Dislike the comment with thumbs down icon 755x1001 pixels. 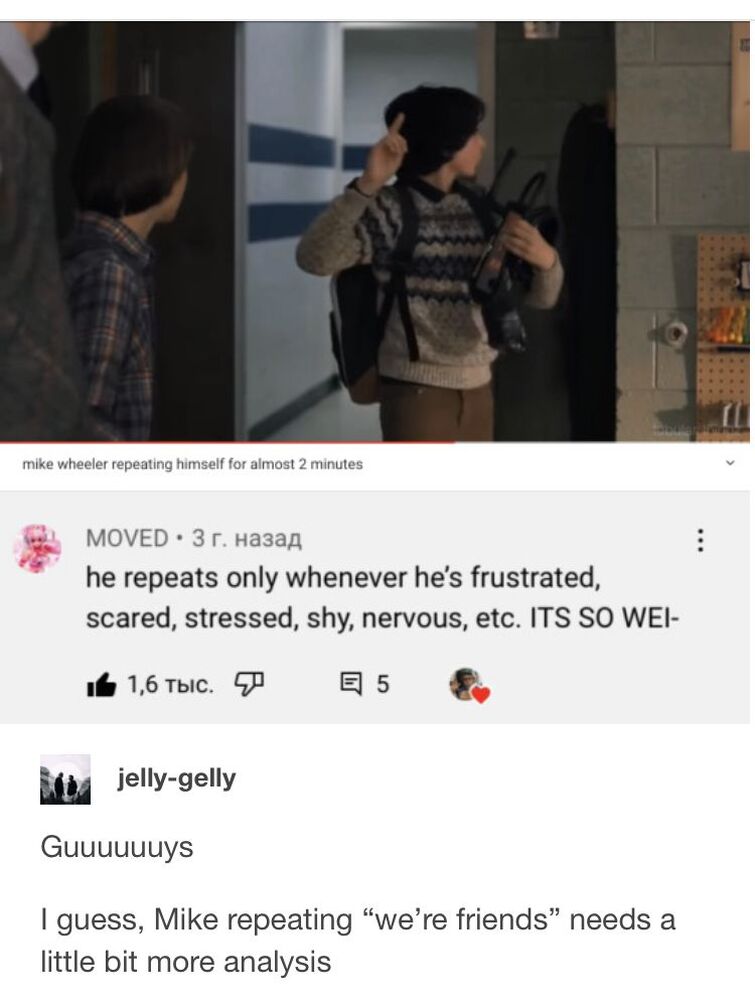(x=250, y=684)
